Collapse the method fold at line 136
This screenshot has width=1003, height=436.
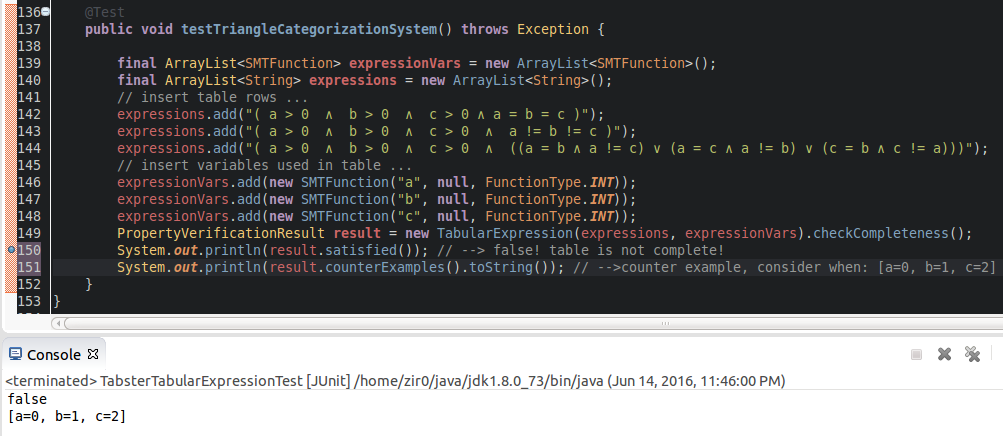[x=45, y=12]
